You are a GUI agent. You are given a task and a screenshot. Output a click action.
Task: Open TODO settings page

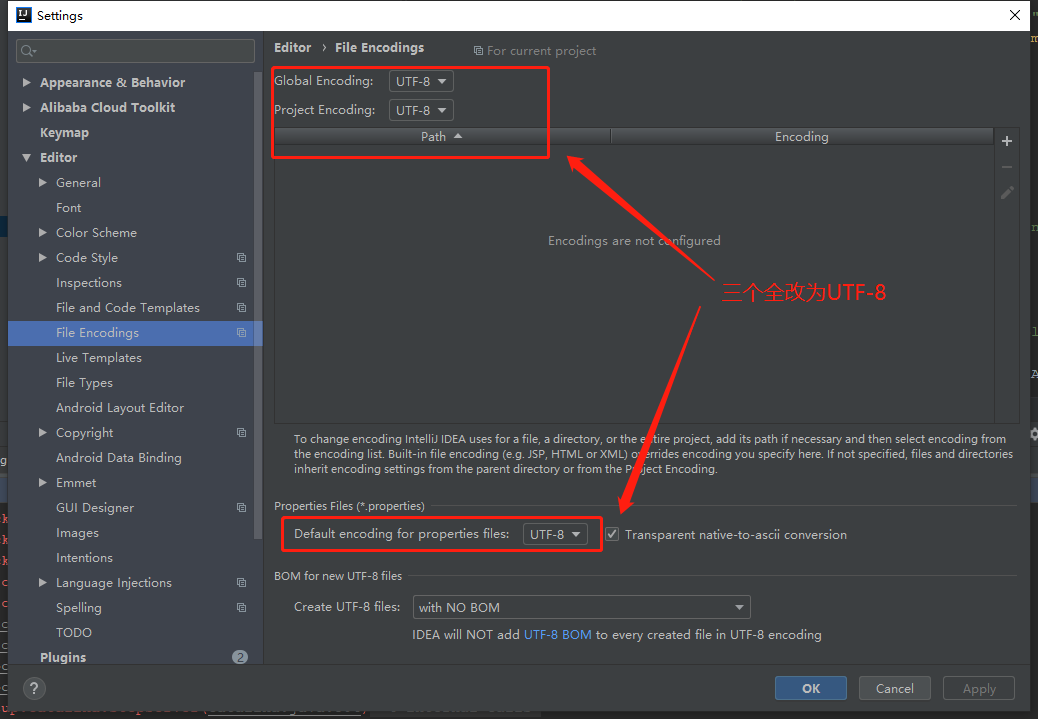[73, 633]
